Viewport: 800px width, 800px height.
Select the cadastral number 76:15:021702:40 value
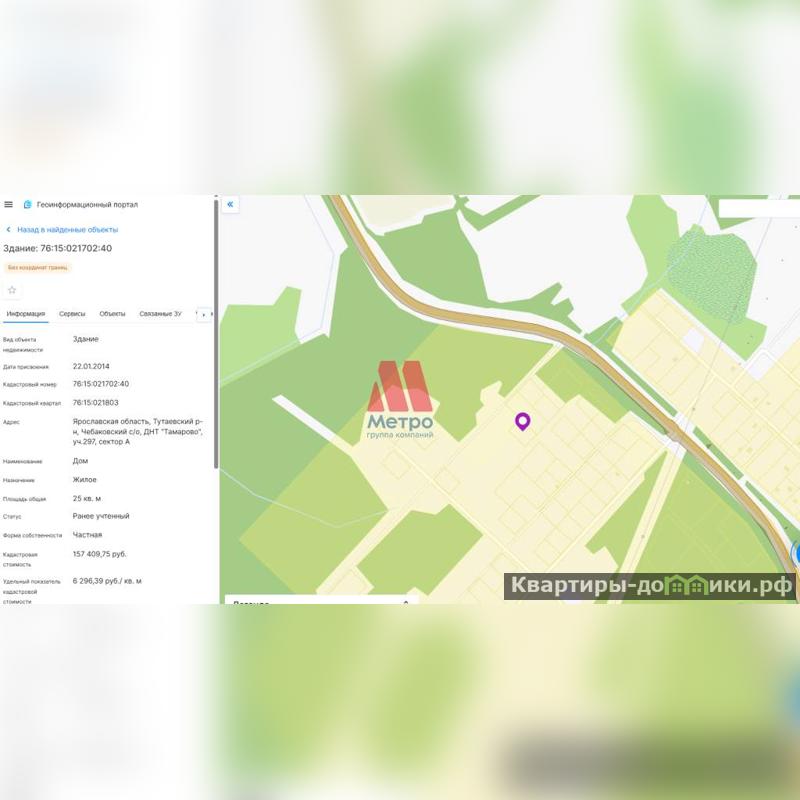pos(101,384)
